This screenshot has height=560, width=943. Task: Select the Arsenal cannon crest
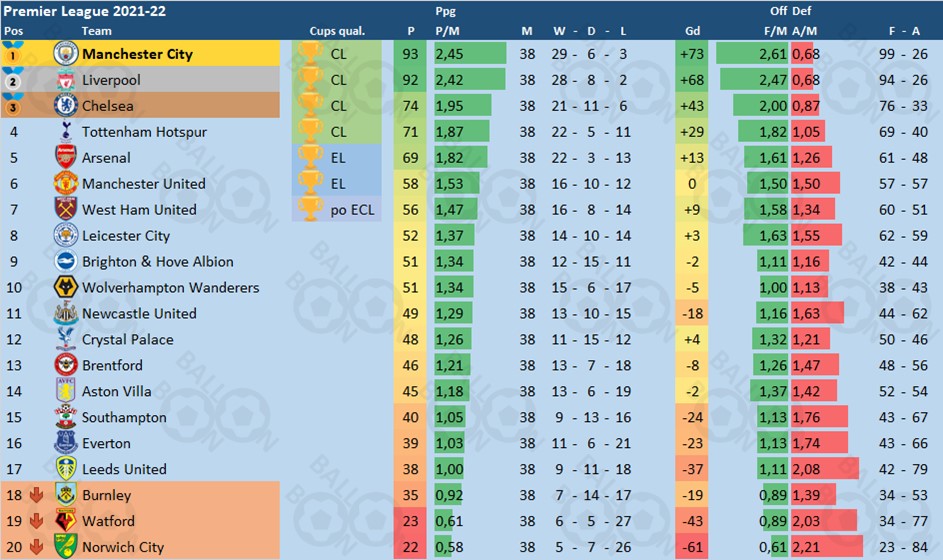point(66,157)
